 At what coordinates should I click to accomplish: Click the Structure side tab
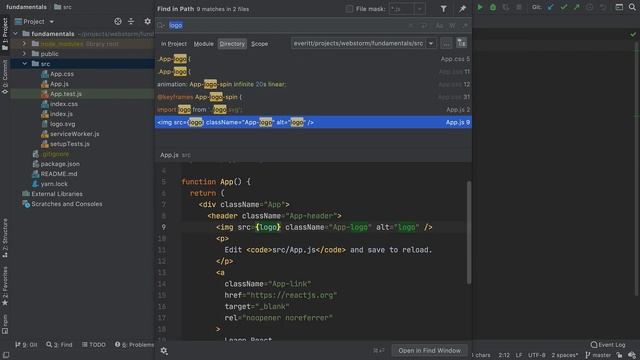[5, 238]
